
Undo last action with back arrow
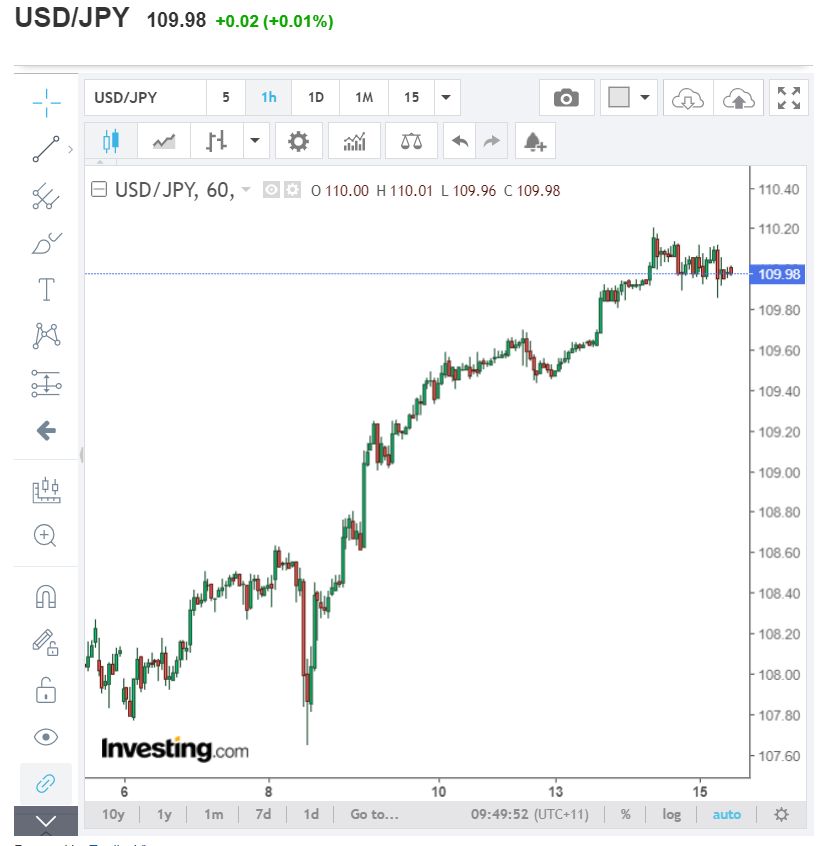pyautogui.click(x=460, y=141)
